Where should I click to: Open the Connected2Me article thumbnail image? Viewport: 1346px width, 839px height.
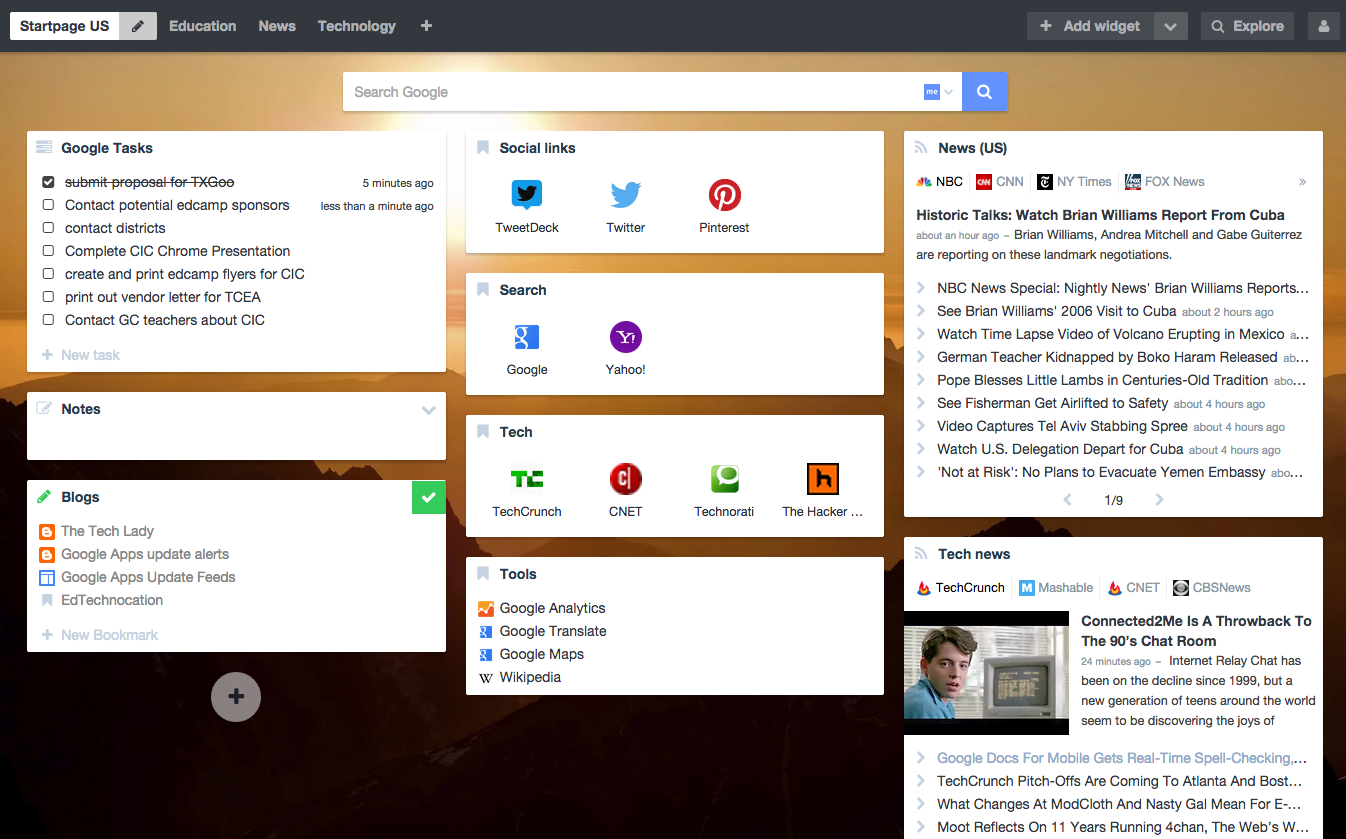point(986,673)
